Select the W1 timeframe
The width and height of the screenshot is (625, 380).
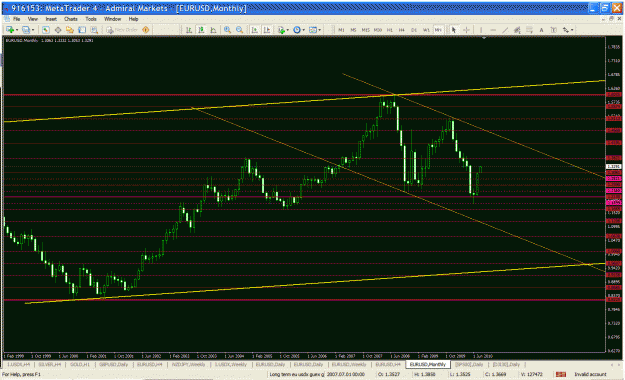point(426,30)
